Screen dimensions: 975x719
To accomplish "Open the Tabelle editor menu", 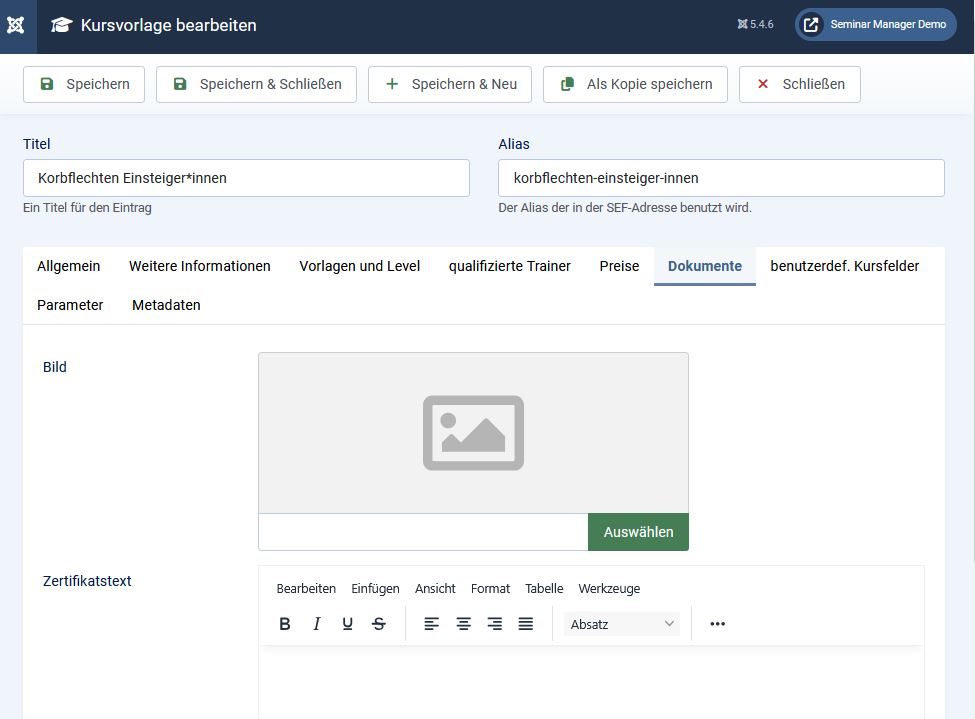I will tap(544, 588).
